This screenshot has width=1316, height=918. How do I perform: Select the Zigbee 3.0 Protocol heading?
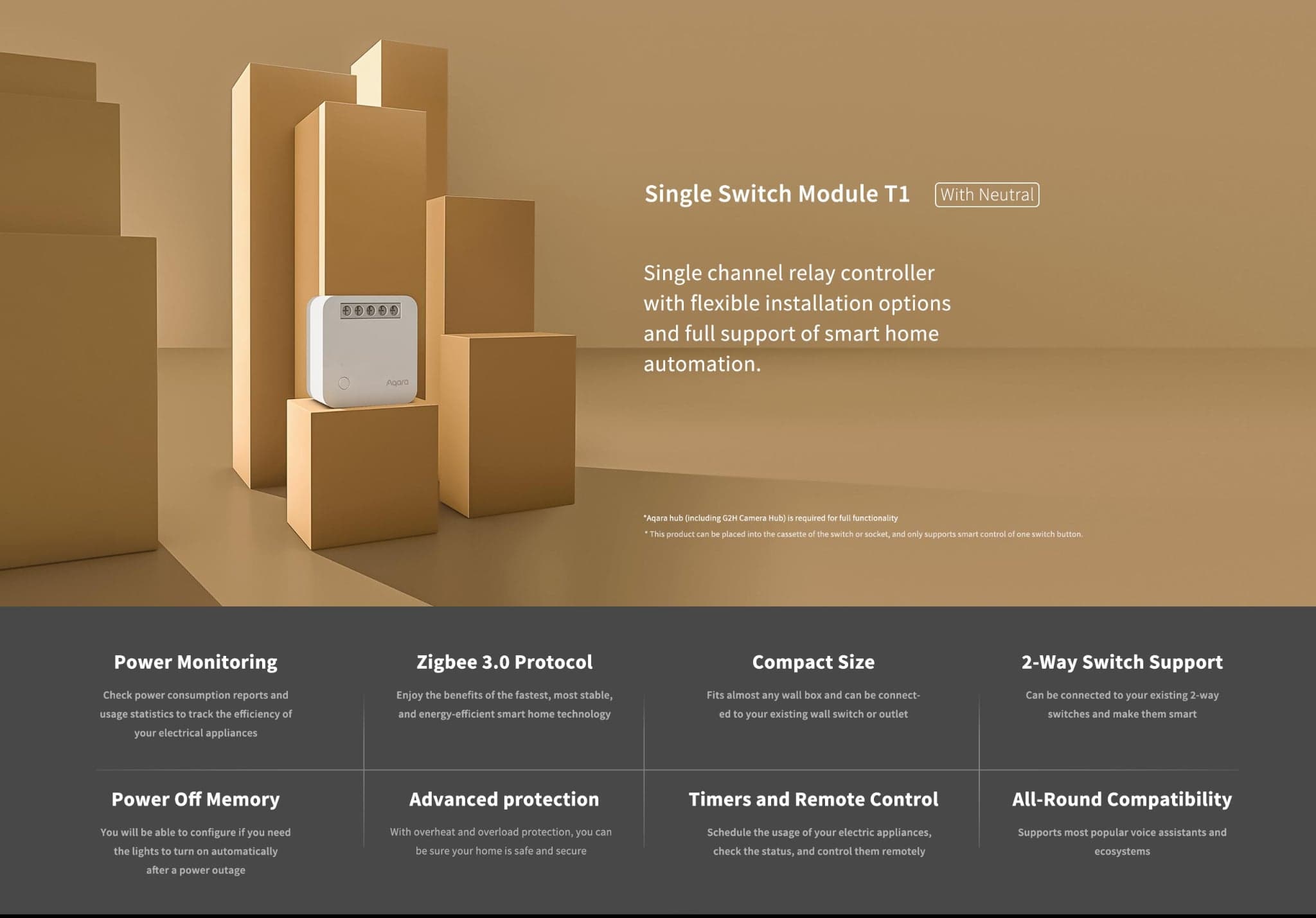point(504,662)
